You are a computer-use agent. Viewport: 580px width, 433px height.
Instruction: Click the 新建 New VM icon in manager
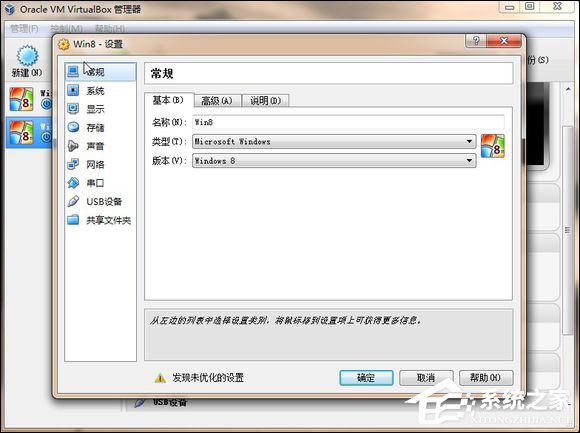[27, 56]
